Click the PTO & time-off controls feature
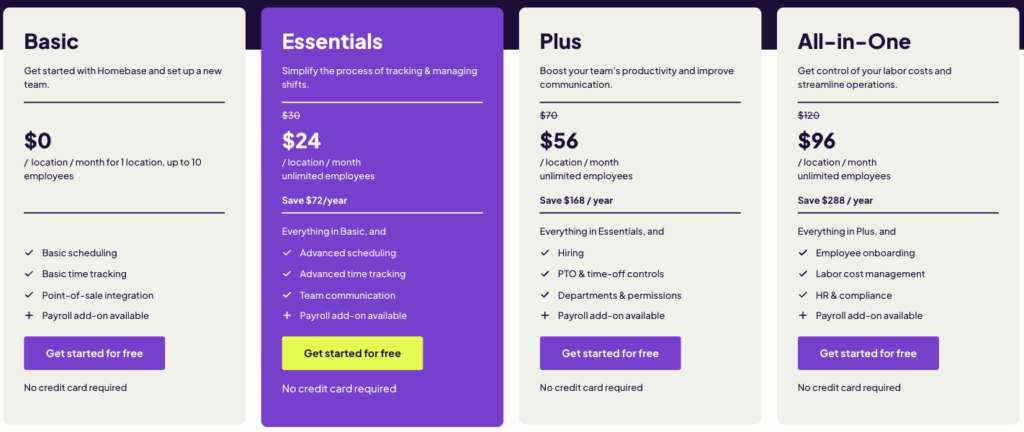The height and width of the screenshot is (432, 1024). (x=610, y=274)
